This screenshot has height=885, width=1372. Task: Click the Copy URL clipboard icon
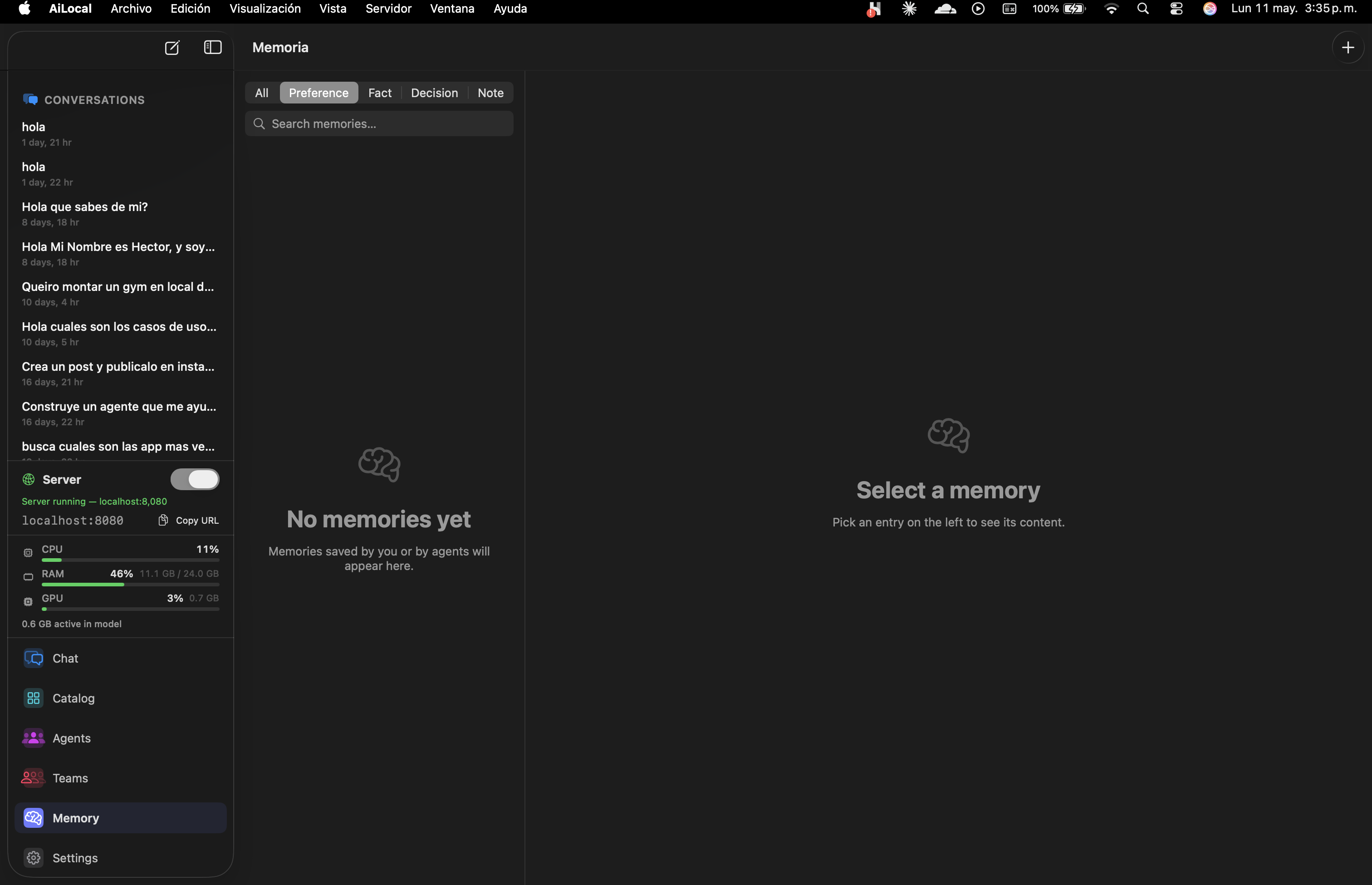[x=163, y=520]
